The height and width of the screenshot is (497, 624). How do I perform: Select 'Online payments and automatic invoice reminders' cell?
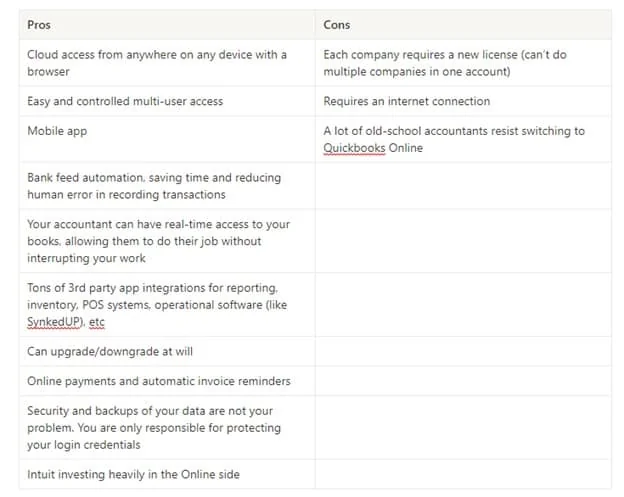[x=167, y=381]
